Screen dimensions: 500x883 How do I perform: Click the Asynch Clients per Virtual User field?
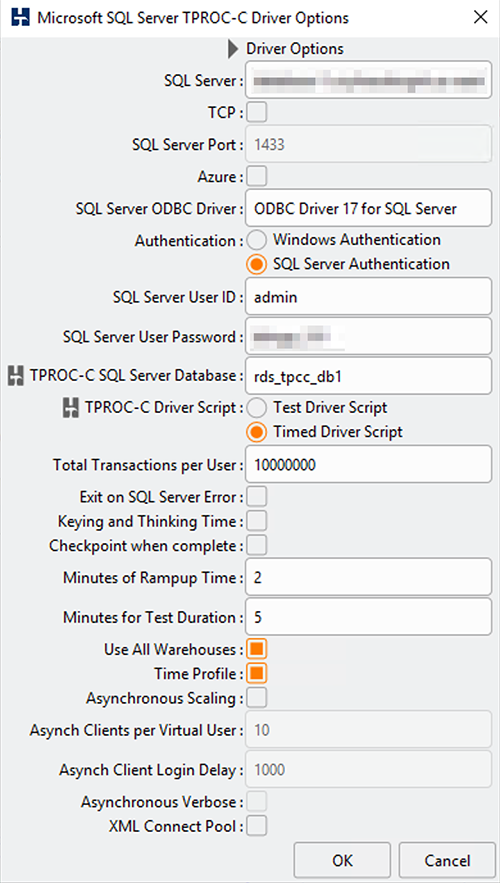pyautogui.click(x=368, y=730)
